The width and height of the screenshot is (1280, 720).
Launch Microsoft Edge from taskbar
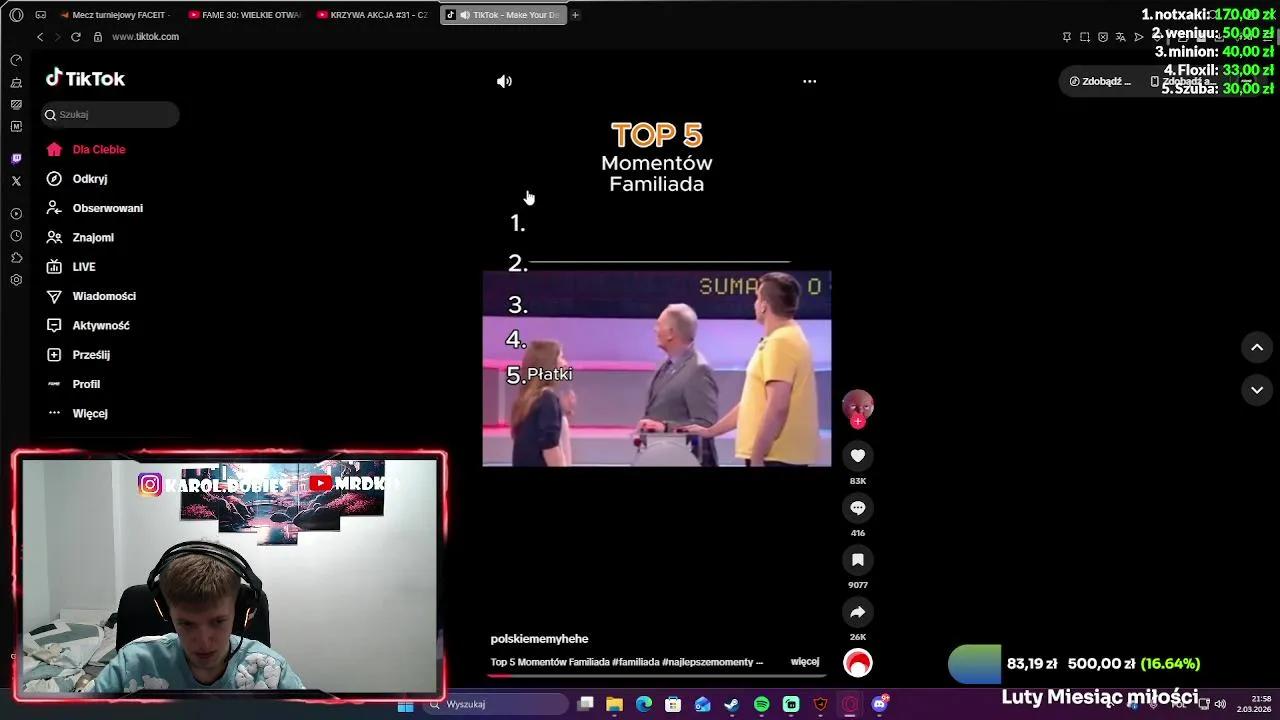[644, 705]
